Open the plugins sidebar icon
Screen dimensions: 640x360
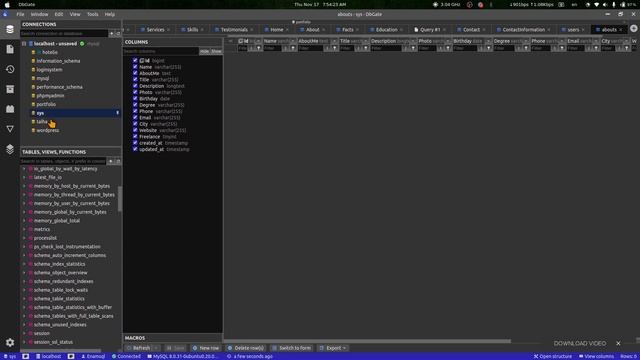(10, 109)
